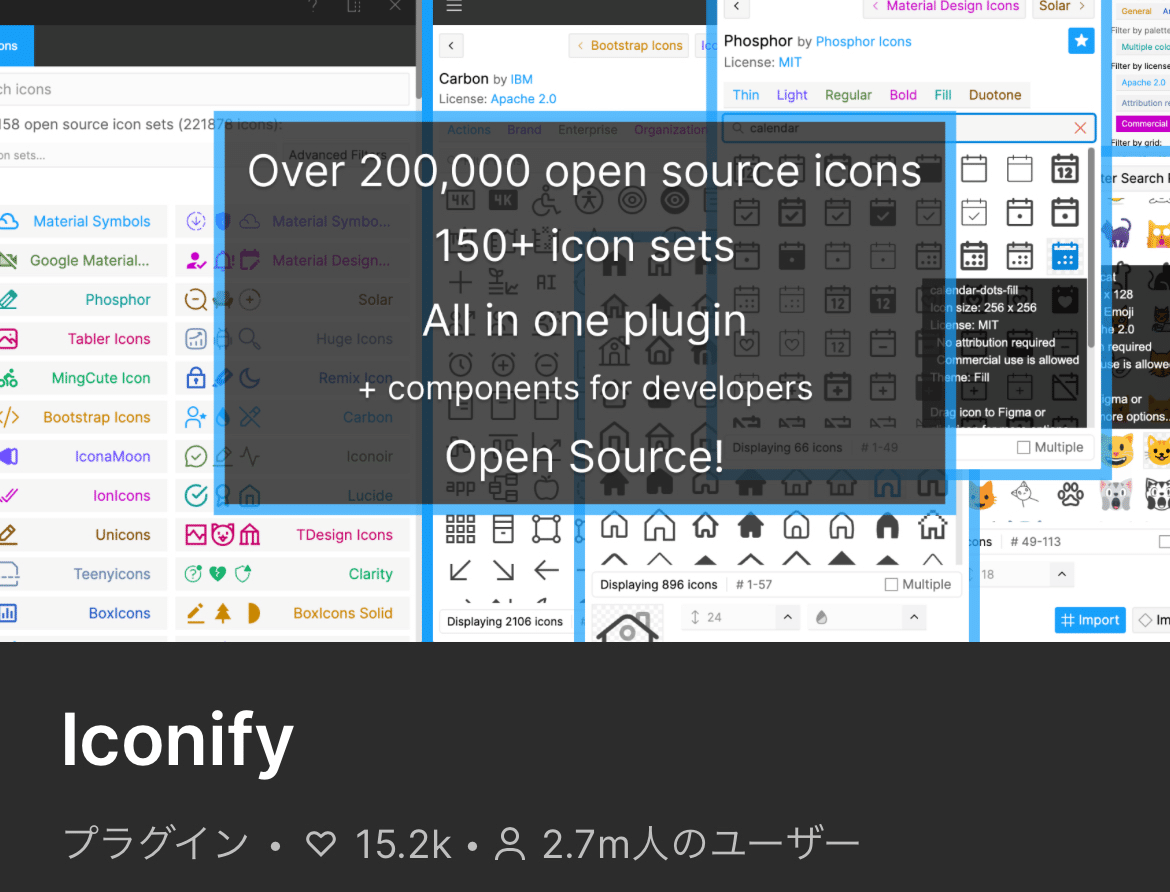
Task: Click the blue star favorite button for Phosphor
Action: [x=1081, y=40]
